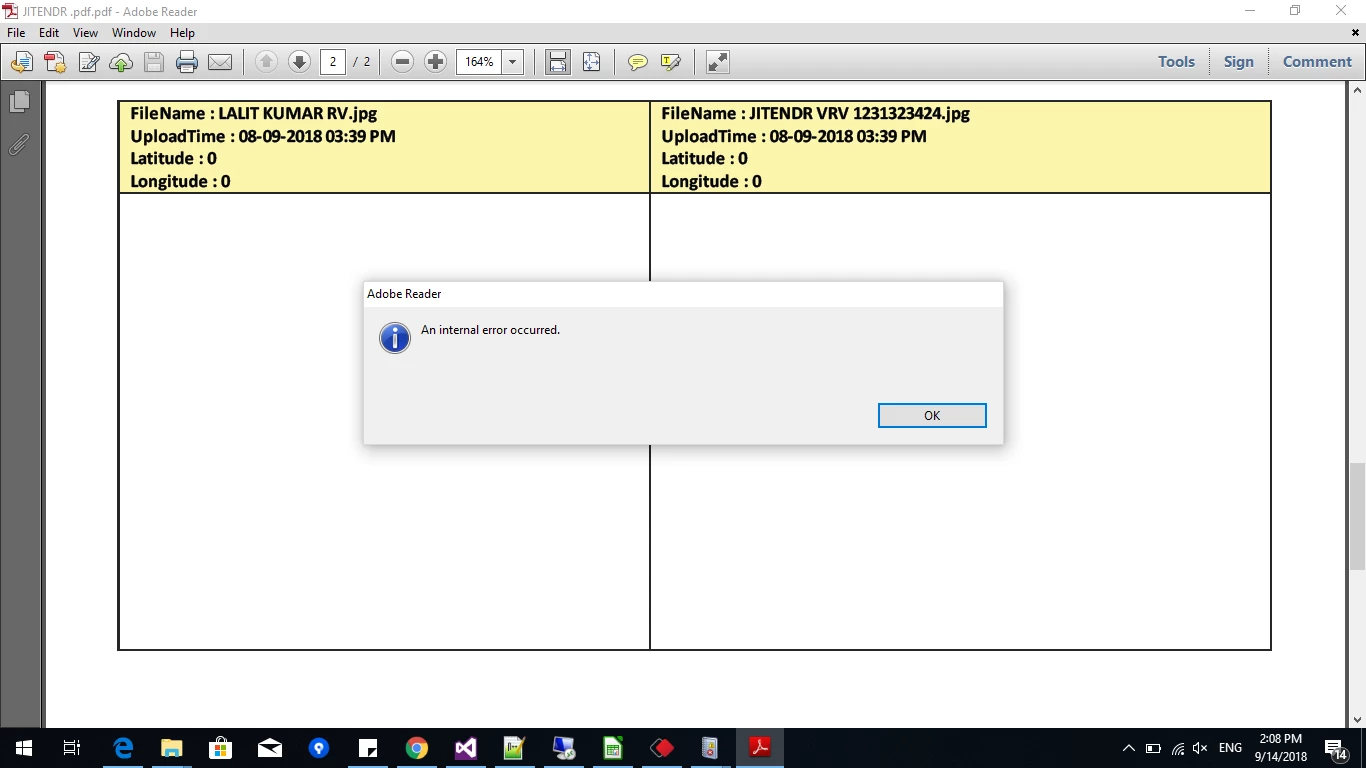Open the Comment pane
Viewport: 1366px width, 768px height.
1317,62
